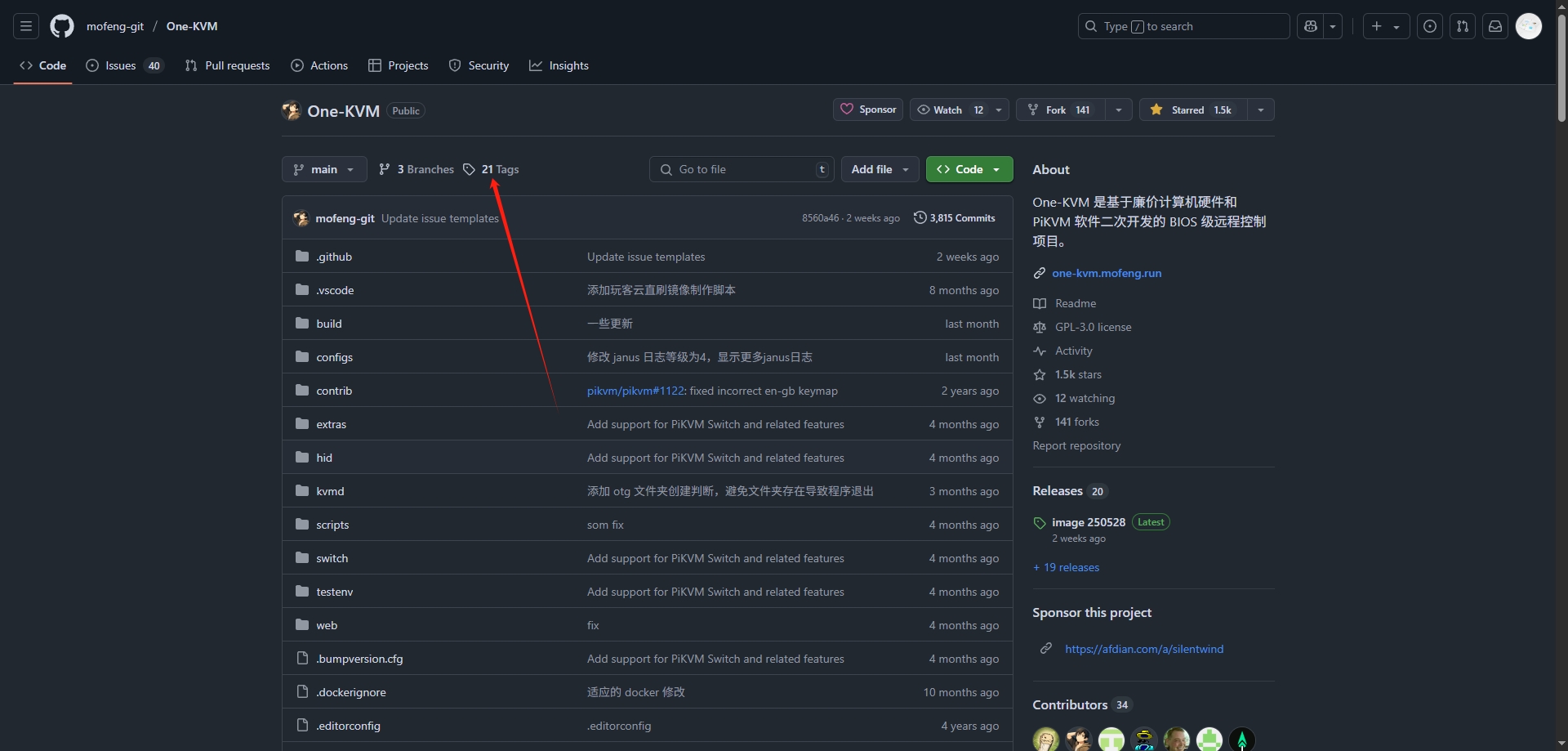This screenshot has height=751, width=1568.
Task: Click the first contributor avatar
Action: click(x=1045, y=739)
